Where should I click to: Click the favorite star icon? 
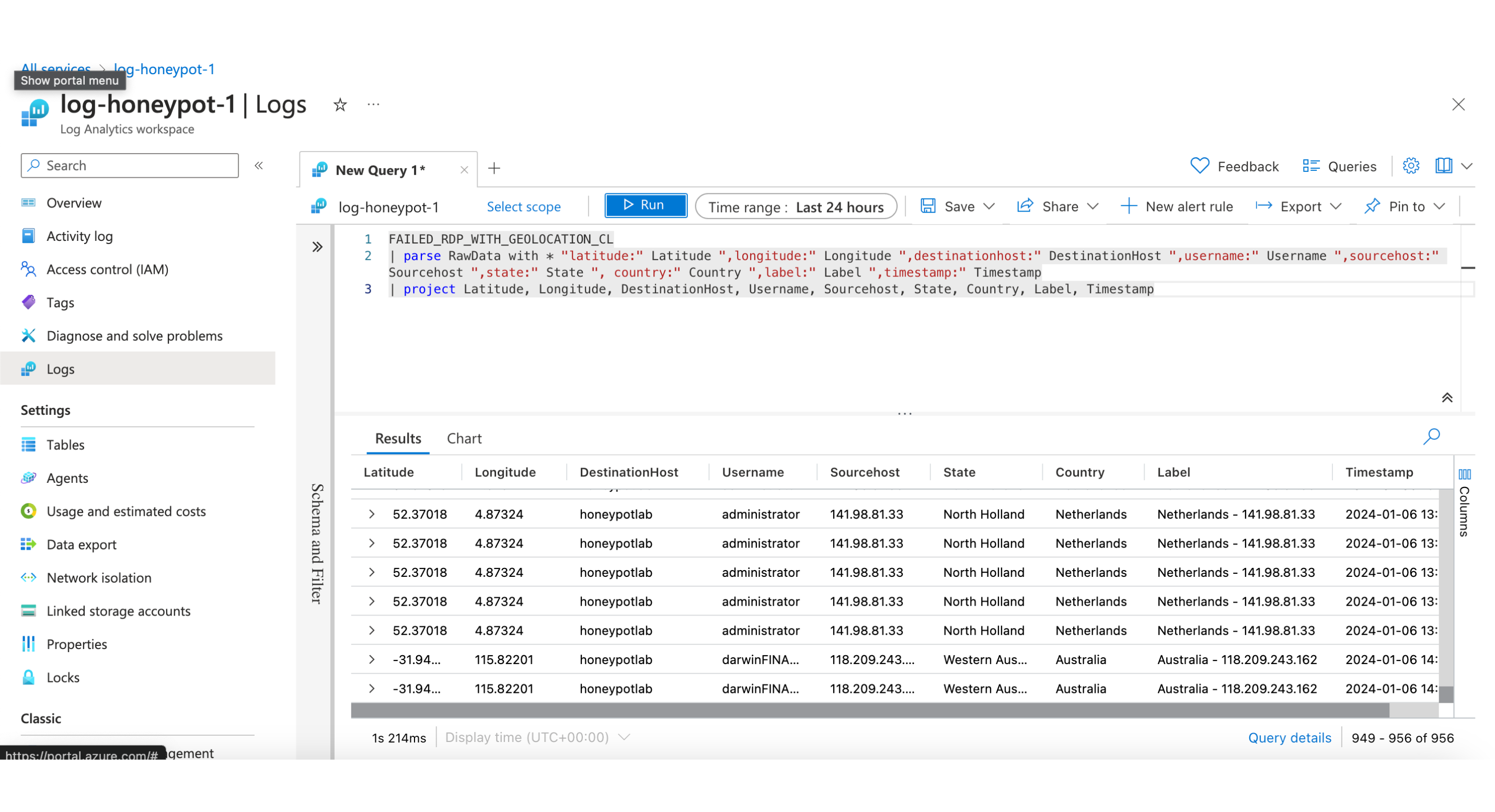coord(340,105)
